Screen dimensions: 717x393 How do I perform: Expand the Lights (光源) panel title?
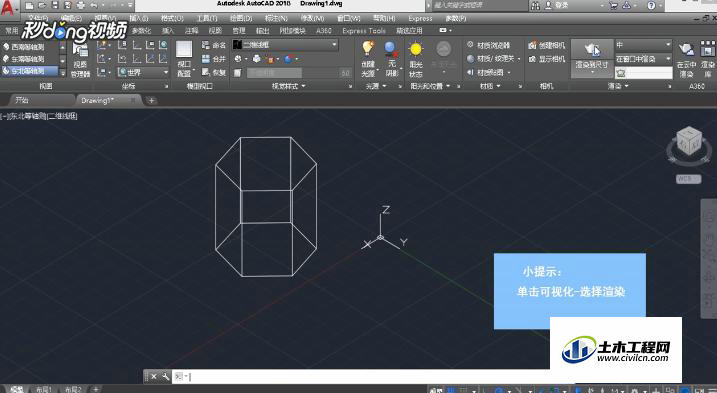click(376, 86)
